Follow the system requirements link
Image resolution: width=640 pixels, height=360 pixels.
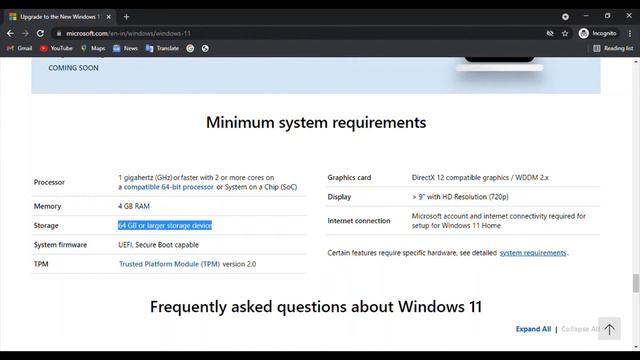tap(533, 253)
